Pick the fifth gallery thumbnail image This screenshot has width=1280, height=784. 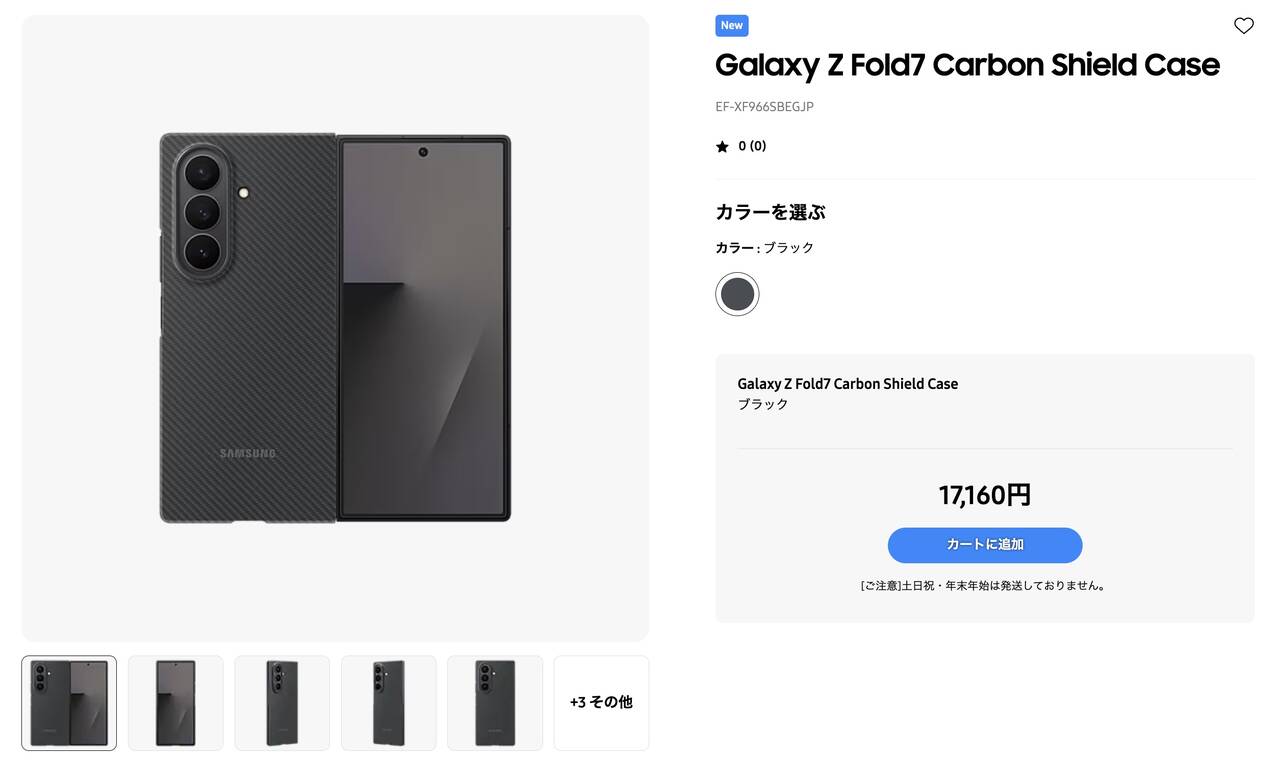click(x=495, y=703)
